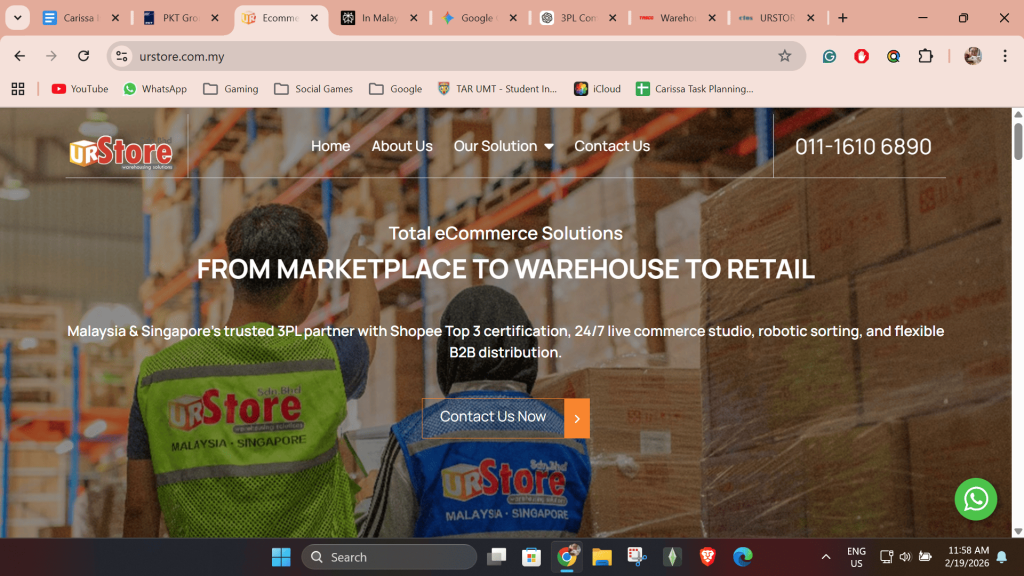The image size is (1024, 576).
Task: Reload the page with the refresh icon
Action: 83,57
